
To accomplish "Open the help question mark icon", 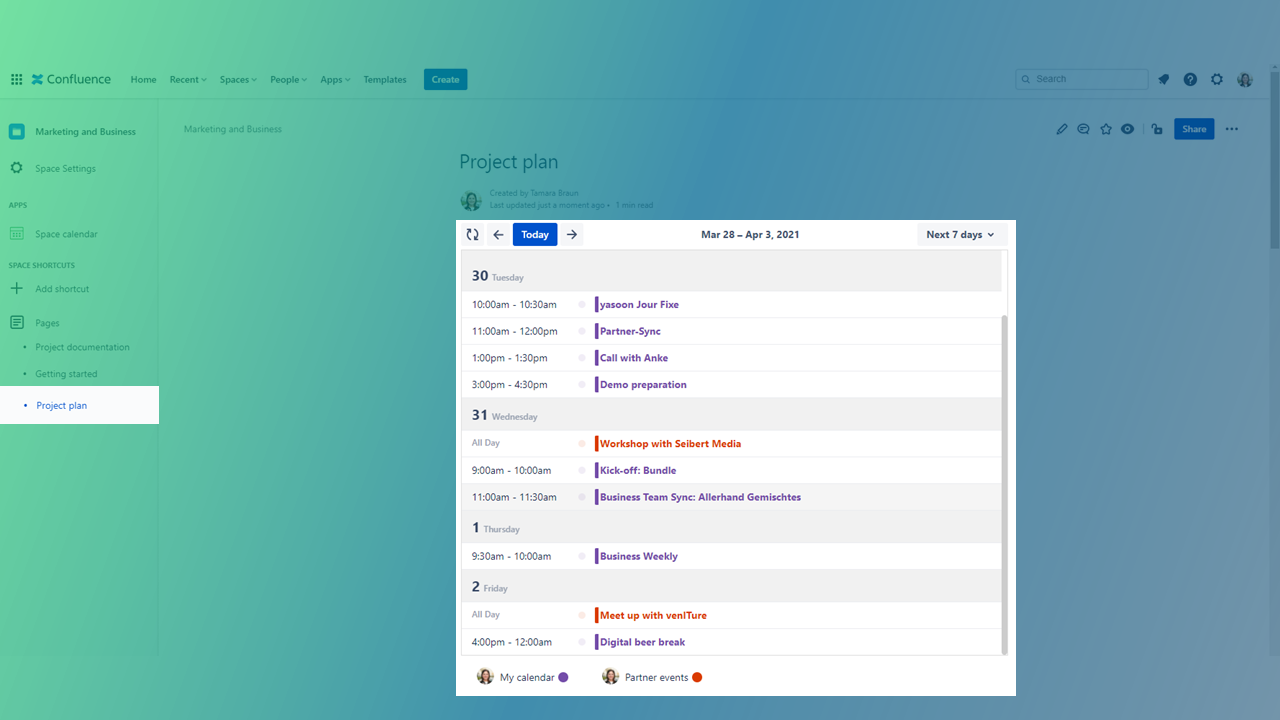I will [1190, 80].
